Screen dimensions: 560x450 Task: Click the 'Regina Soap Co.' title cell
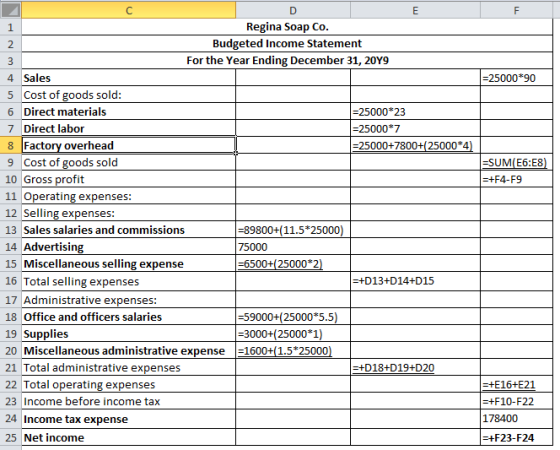coord(287,27)
